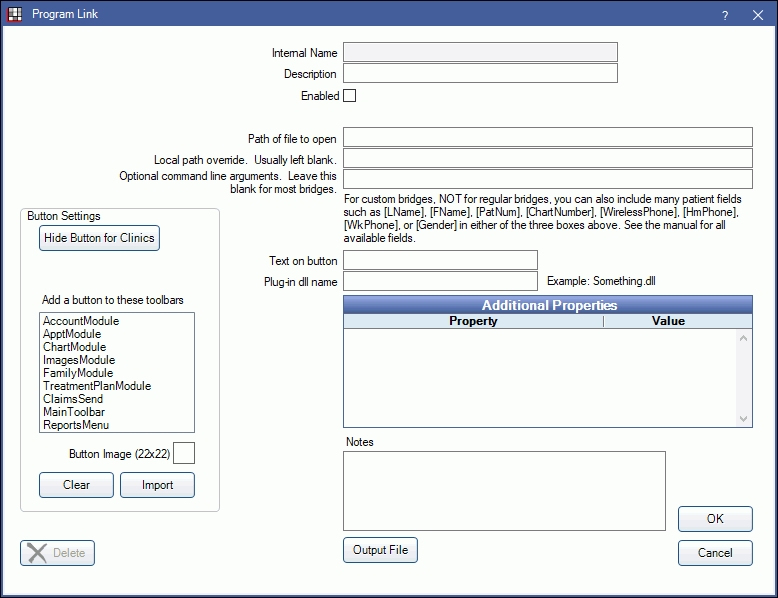The image size is (778, 598).
Task: Click the Output File button
Action: coord(381,550)
